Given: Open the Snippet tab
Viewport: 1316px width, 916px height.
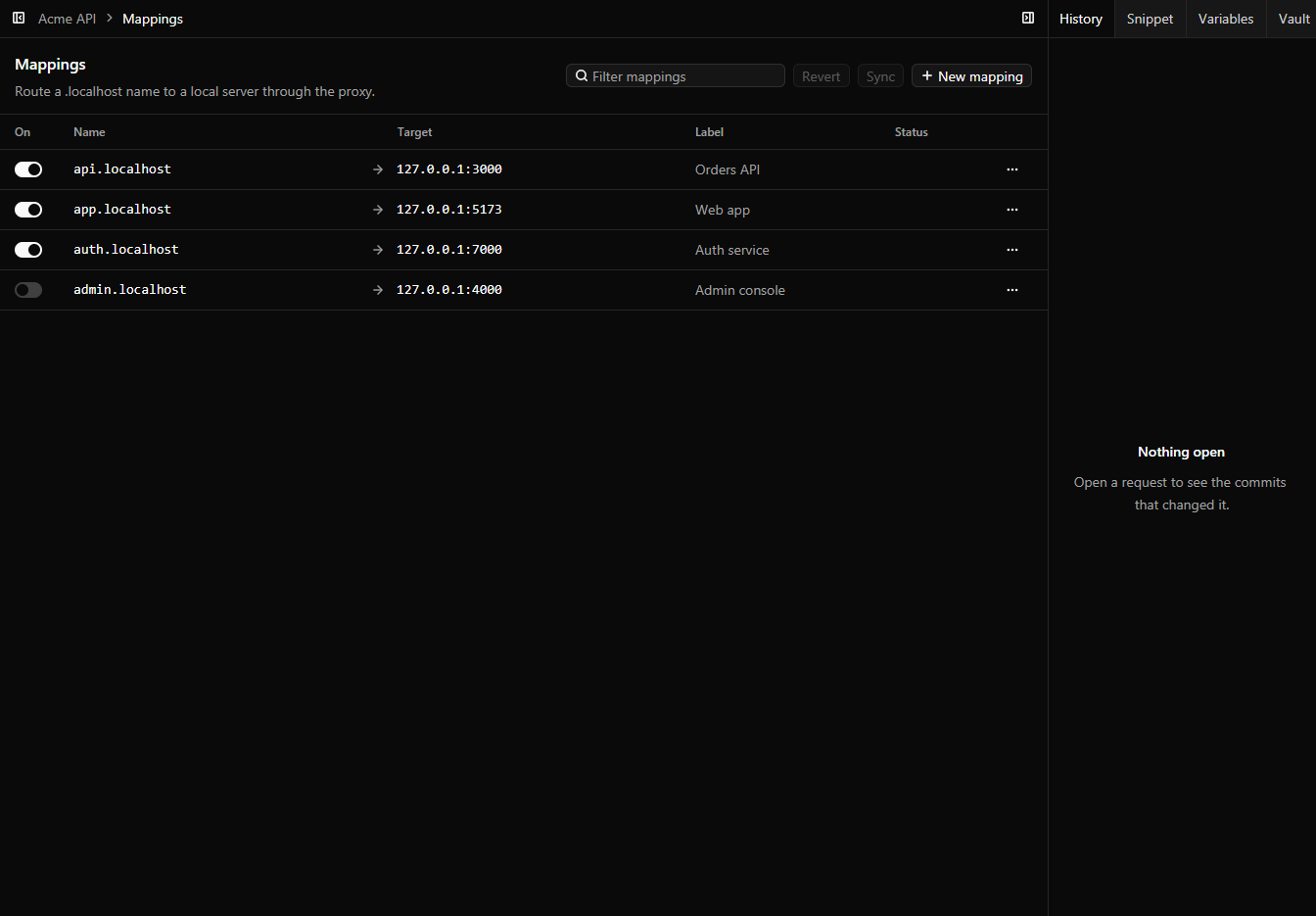Looking at the screenshot, I should click(1150, 19).
